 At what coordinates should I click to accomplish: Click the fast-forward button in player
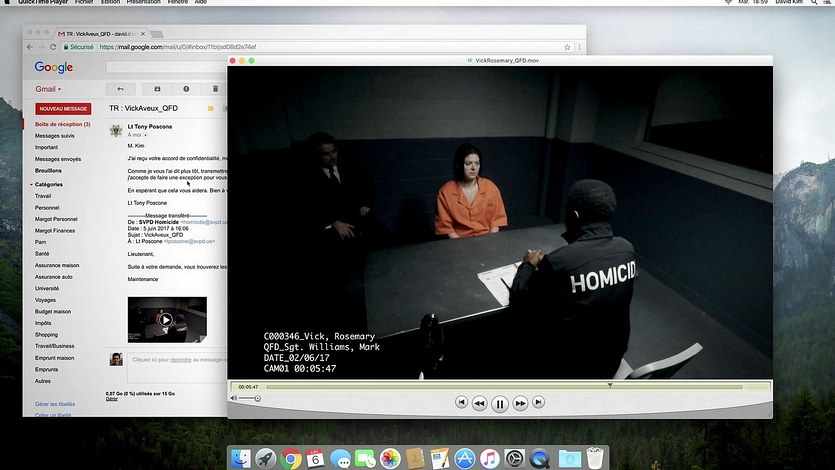[520, 403]
